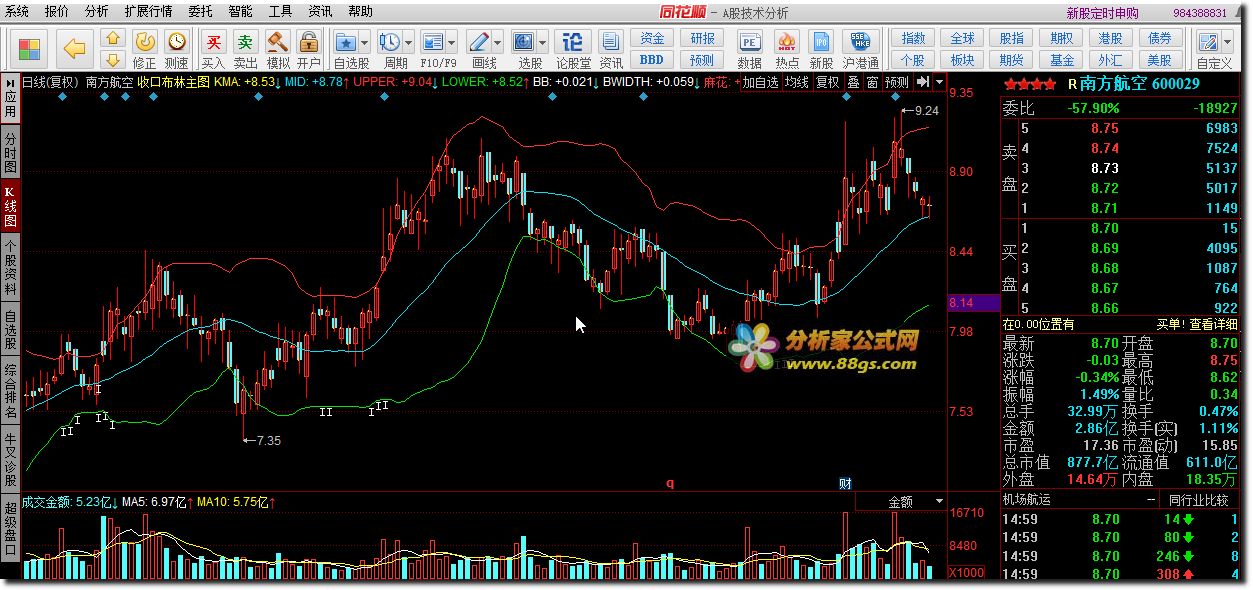Switch to the 综合排名 sidebar tab
The height and width of the screenshot is (590, 1253).
point(10,390)
